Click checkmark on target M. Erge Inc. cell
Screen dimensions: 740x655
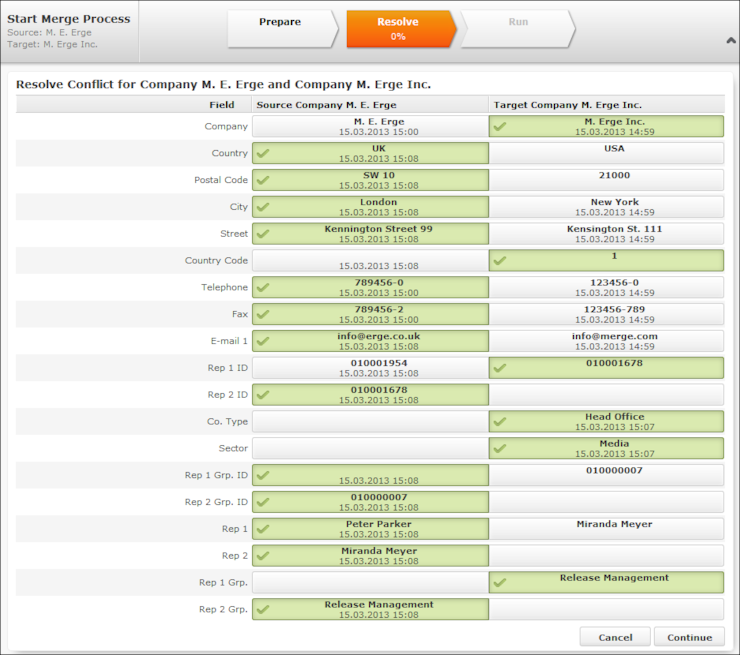pyautogui.click(x=500, y=127)
